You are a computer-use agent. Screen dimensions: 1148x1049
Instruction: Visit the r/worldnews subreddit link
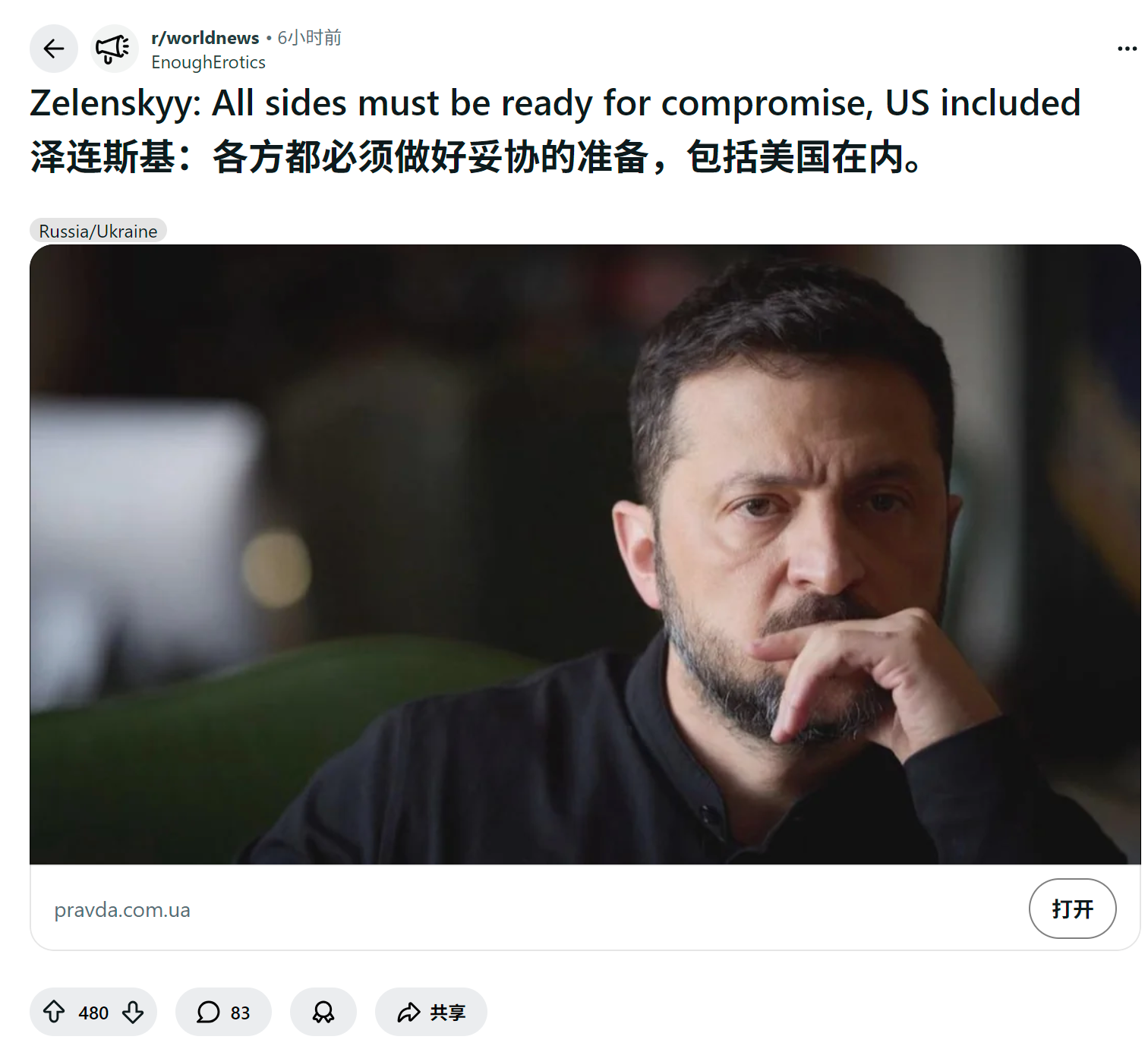click(205, 38)
